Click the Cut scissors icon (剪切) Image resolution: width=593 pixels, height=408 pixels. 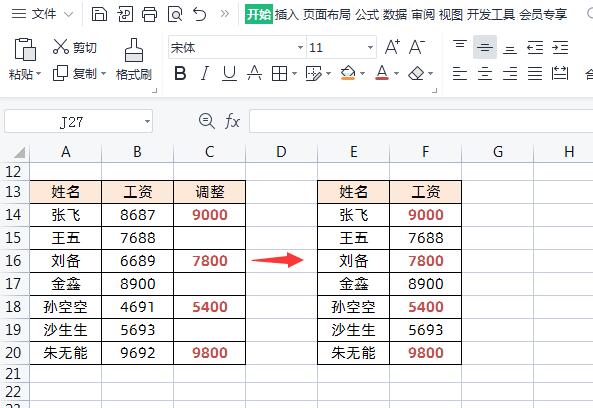coord(61,47)
